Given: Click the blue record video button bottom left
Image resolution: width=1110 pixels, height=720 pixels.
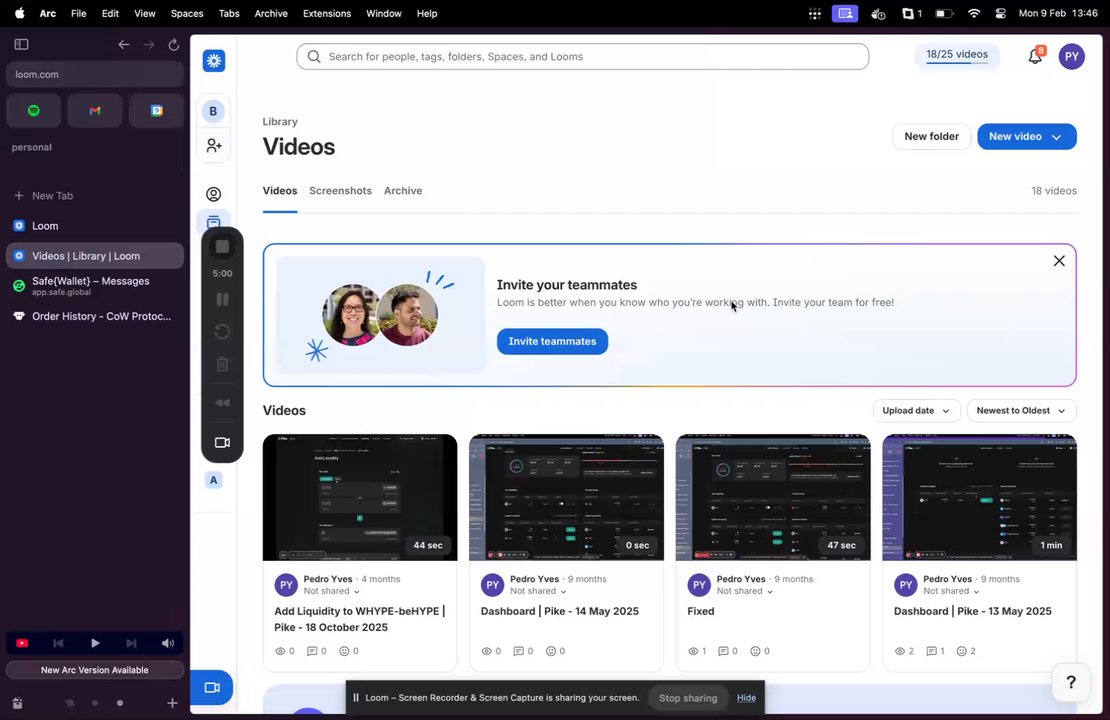Looking at the screenshot, I should (x=212, y=687).
